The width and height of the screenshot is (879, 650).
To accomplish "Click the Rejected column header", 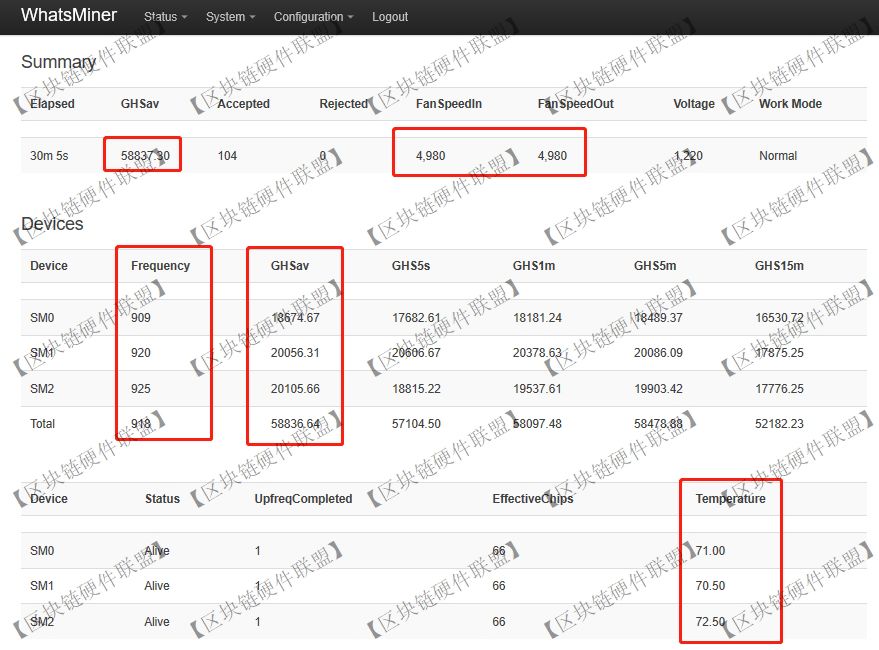I will tap(343, 104).
